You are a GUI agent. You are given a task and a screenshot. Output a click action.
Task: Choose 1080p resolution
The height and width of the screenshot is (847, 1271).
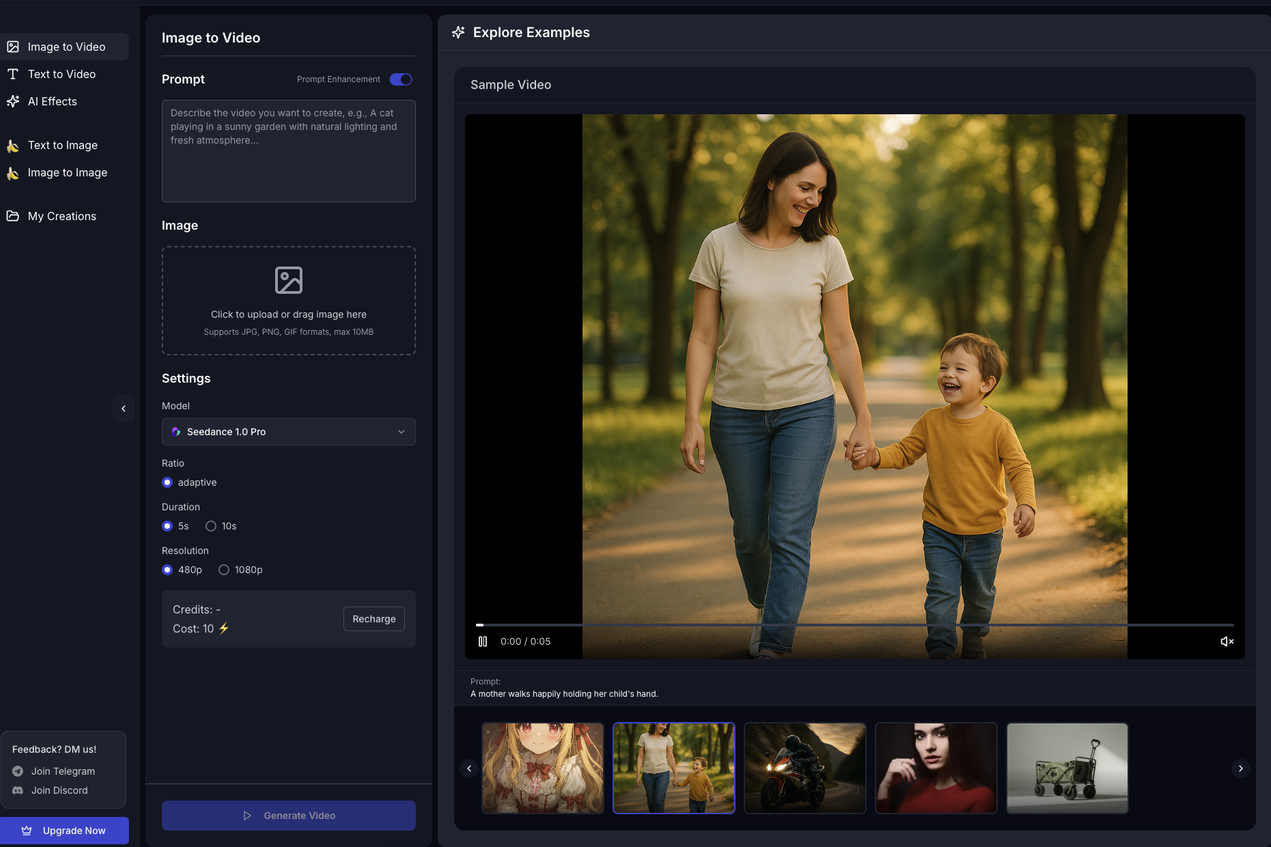(x=224, y=570)
